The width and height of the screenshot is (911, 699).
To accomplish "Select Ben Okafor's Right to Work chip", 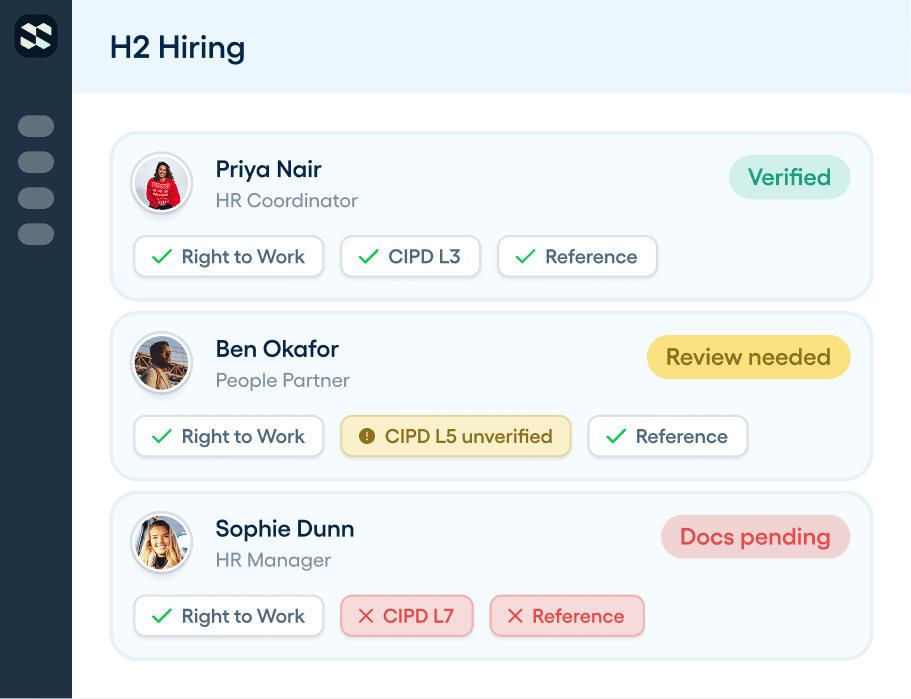I will pos(229,436).
